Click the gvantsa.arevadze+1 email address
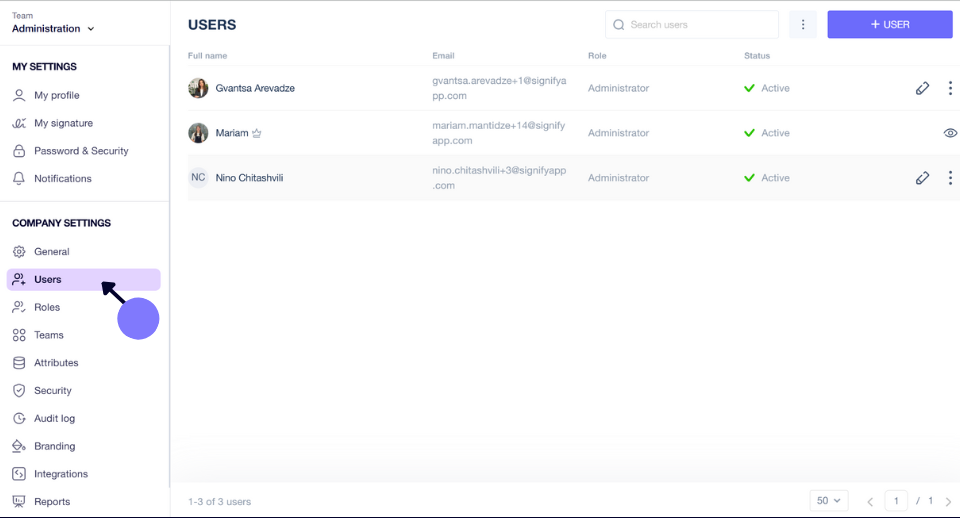 coord(499,88)
